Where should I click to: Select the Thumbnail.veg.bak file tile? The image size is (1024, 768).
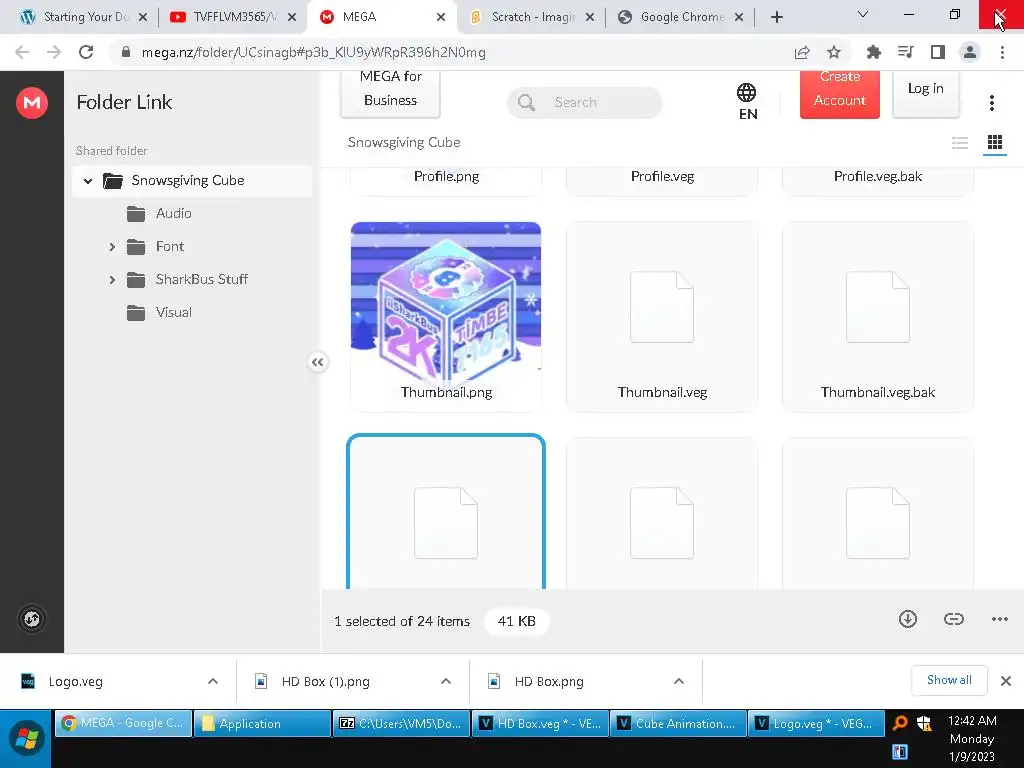(x=878, y=316)
